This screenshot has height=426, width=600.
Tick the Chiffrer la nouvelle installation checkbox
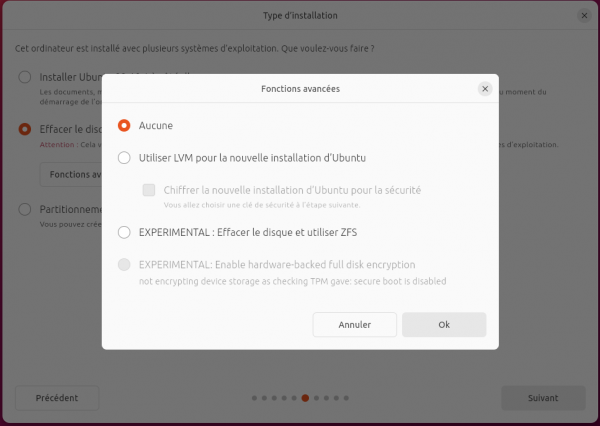tap(149, 190)
